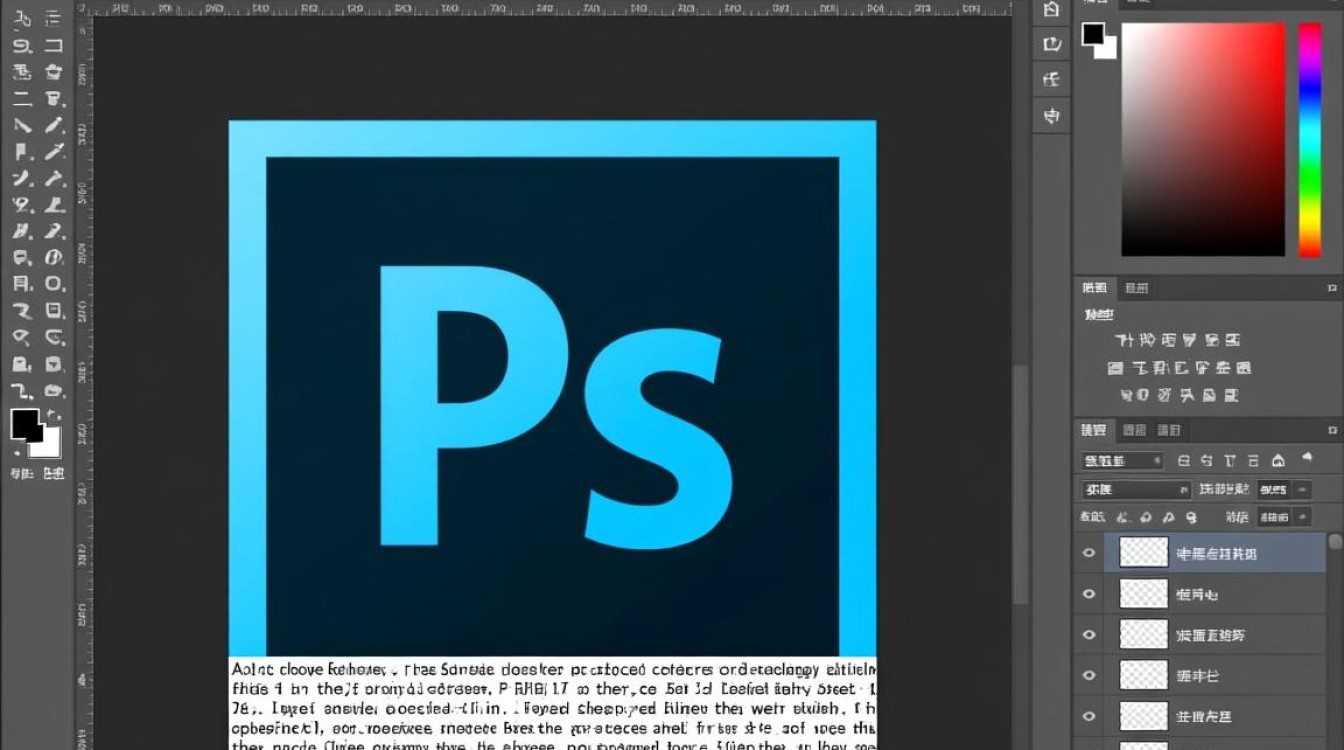Click the second lock icon in the Layers panel
Viewport: 1344px width, 750px height.
click(x=1146, y=517)
